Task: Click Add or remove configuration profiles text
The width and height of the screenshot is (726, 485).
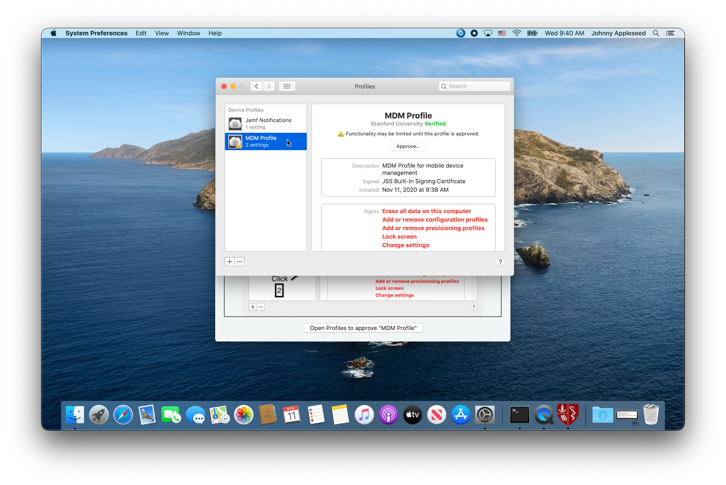Action: (435, 220)
